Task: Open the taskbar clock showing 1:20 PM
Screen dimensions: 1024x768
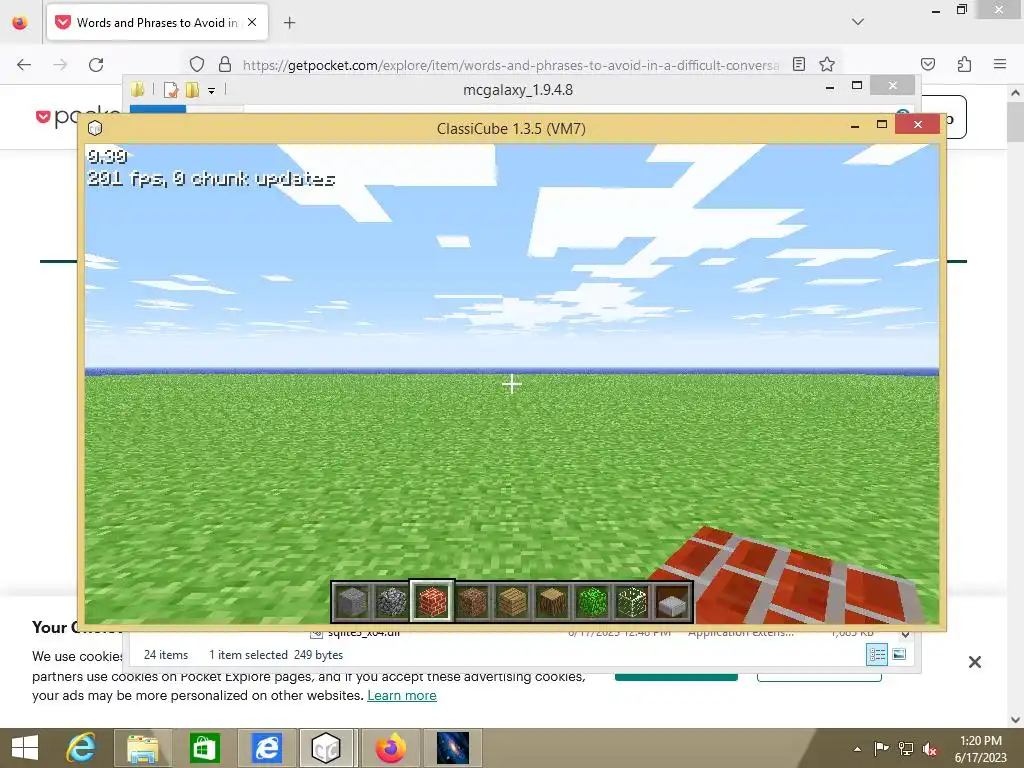Action: tap(981, 749)
